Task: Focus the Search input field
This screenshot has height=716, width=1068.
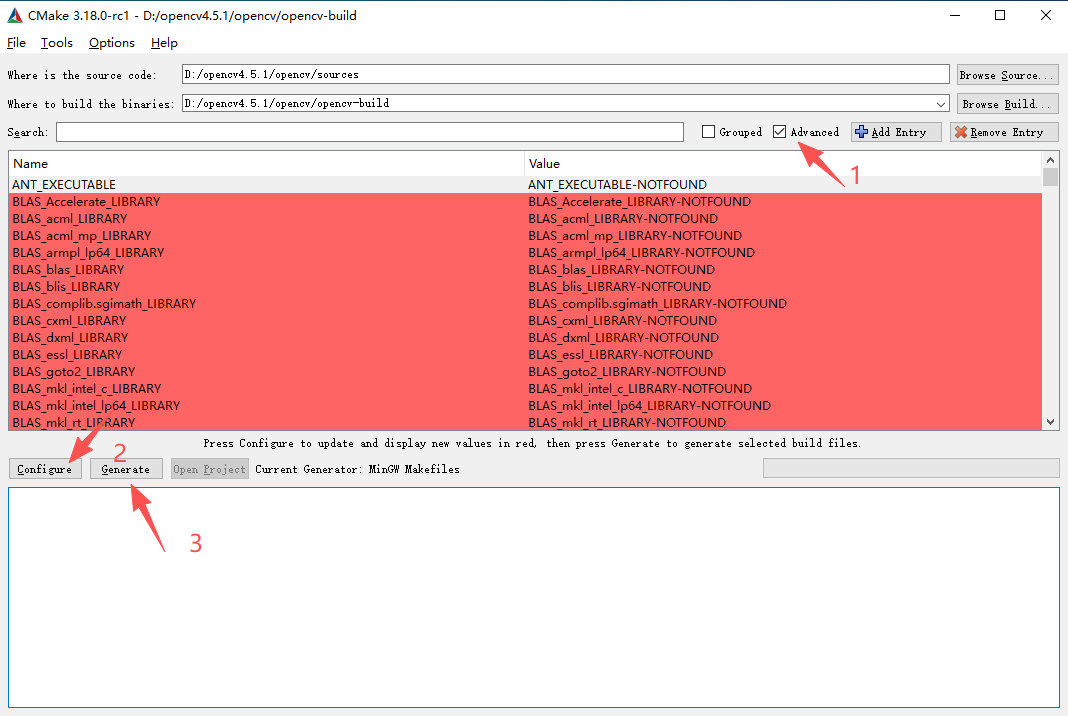Action: pyautogui.click(x=370, y=132)
